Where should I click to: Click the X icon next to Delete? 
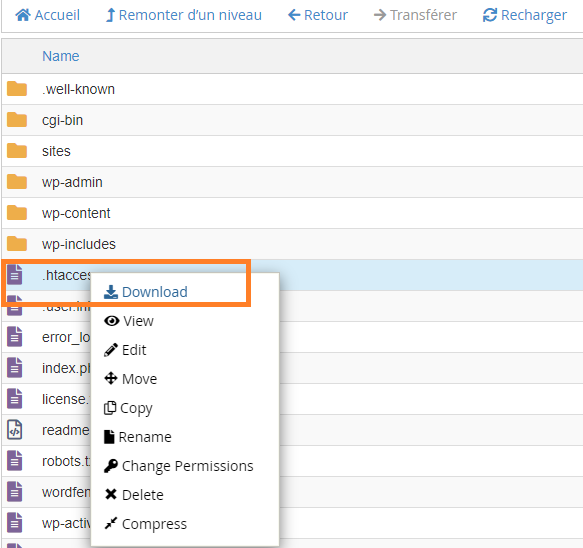click(111, 494)
